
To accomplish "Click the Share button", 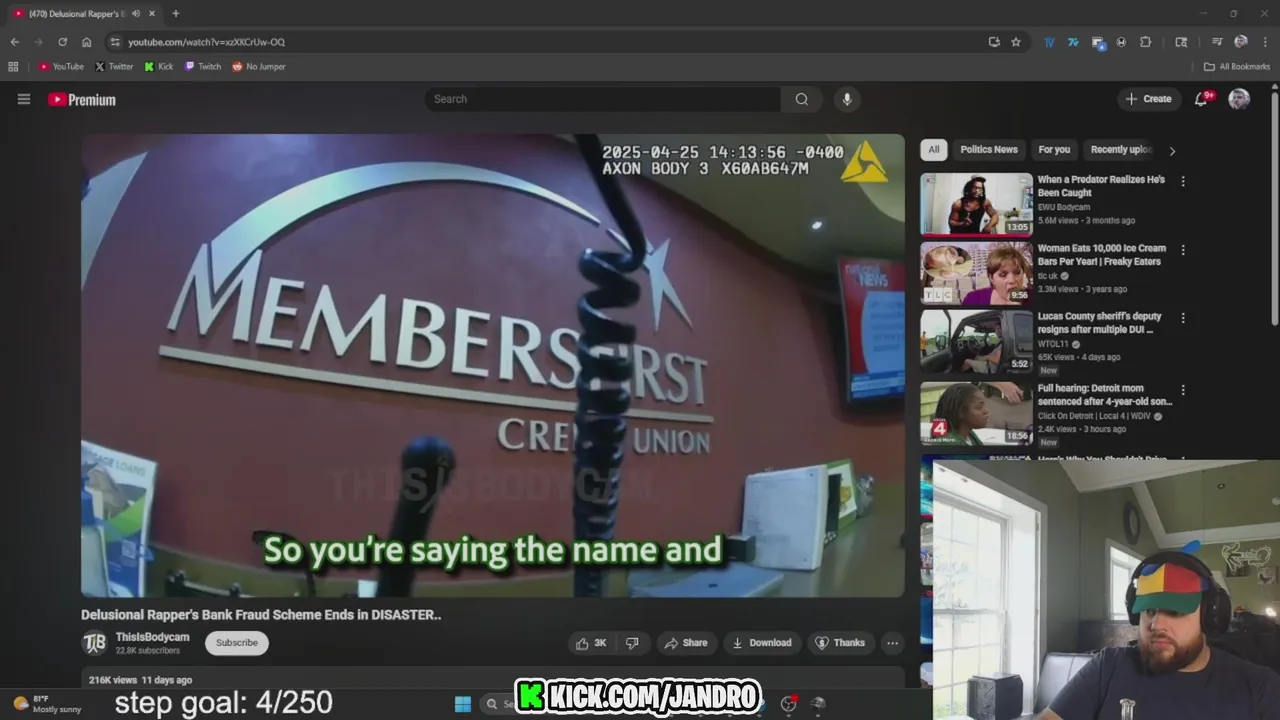I will coord(686,643).
